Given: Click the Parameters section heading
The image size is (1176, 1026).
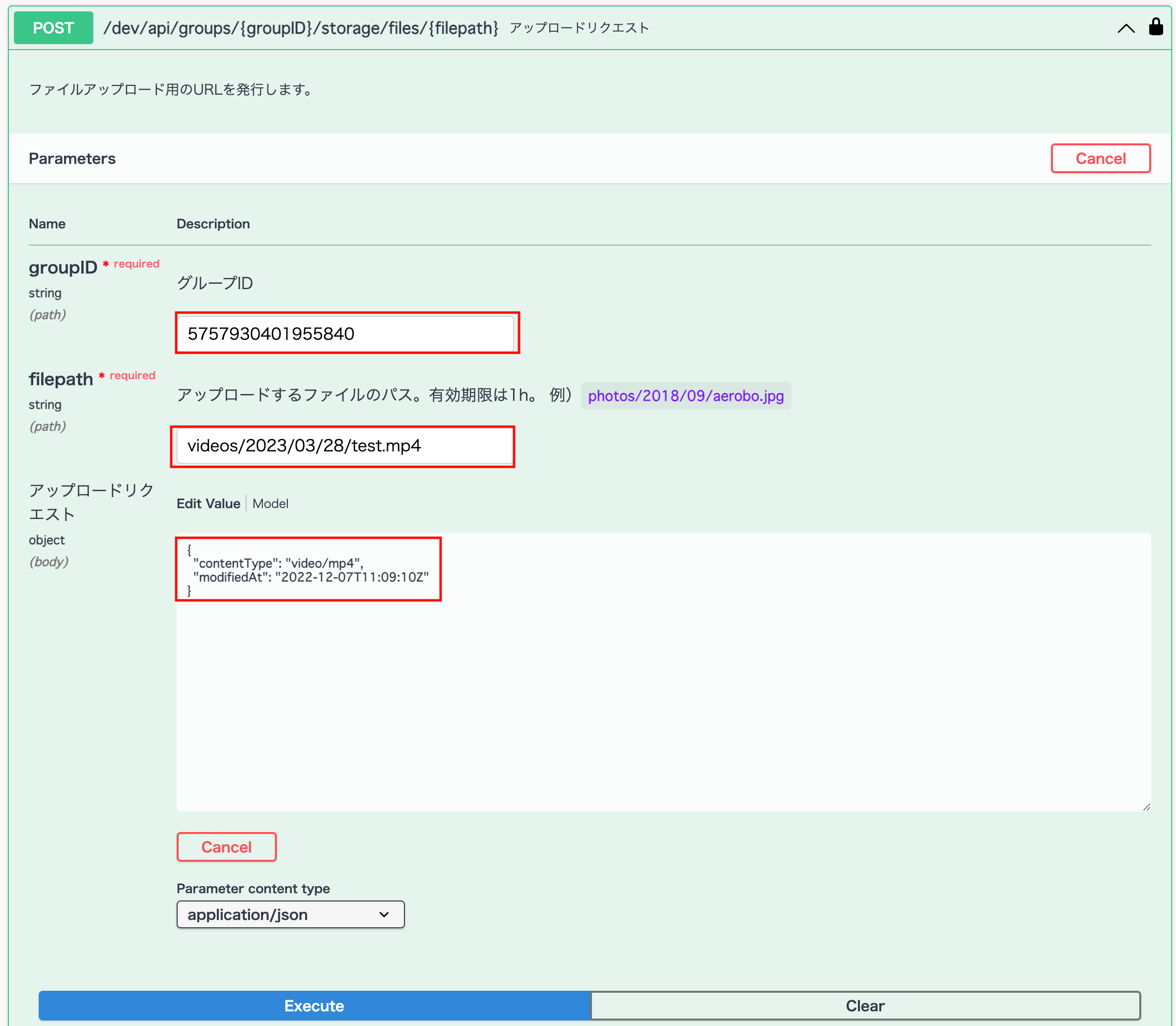Looking at the screenshot, I should click(72, 159).
